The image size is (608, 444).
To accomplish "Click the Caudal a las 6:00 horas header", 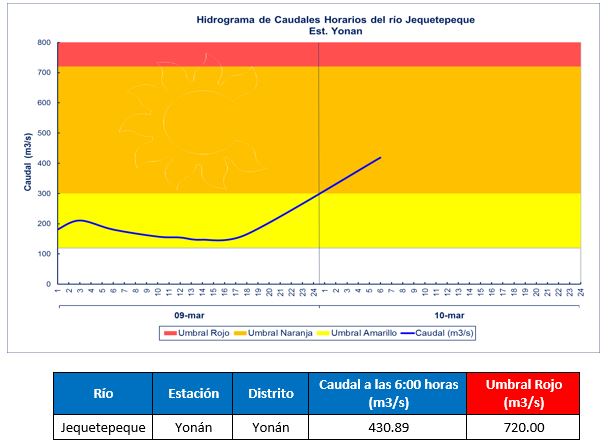I will click(x=387, y=393).
